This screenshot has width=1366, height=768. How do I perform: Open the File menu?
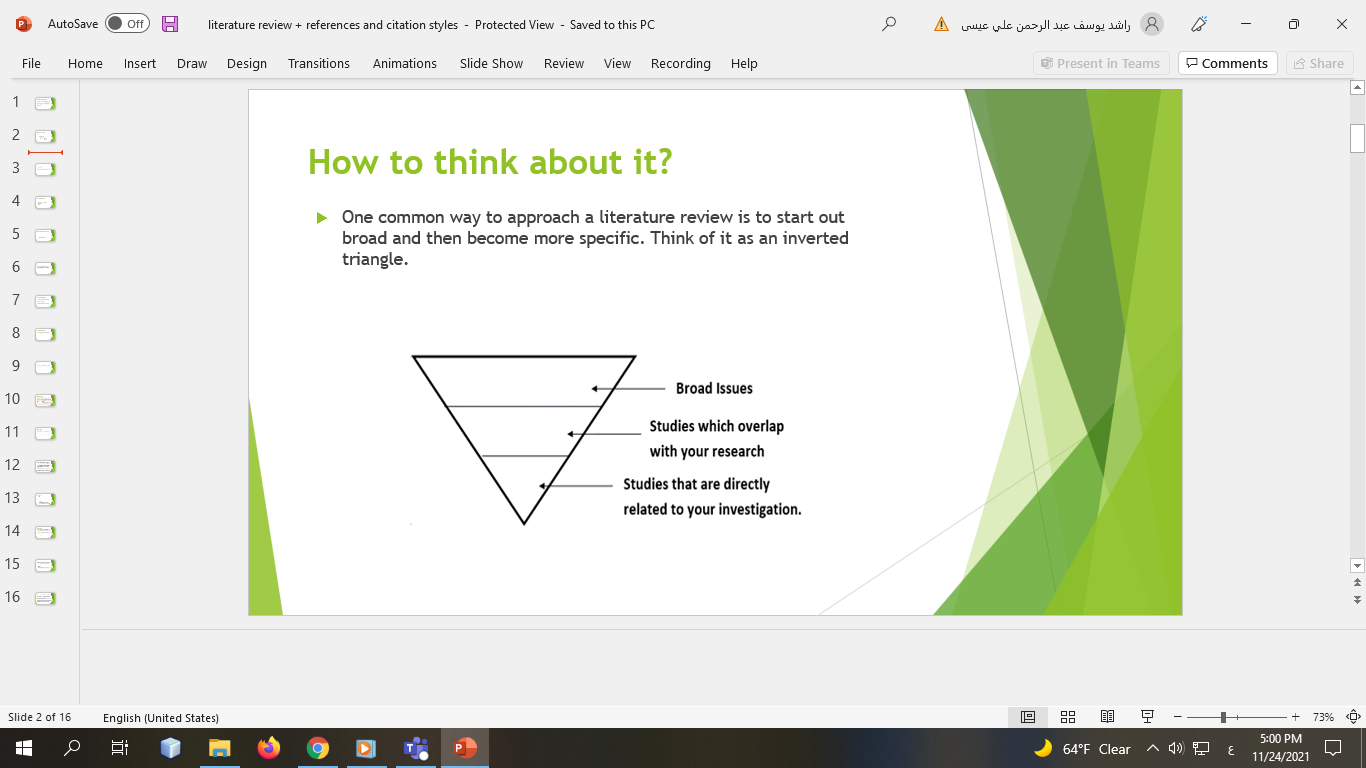[x=31, y=63]
